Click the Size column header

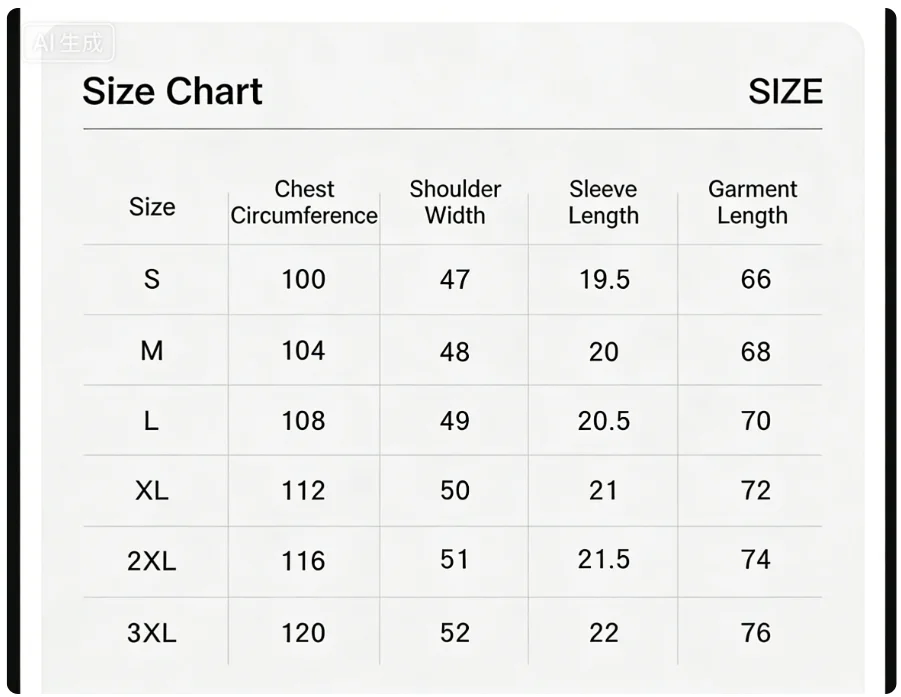click(x=152, y=207)
